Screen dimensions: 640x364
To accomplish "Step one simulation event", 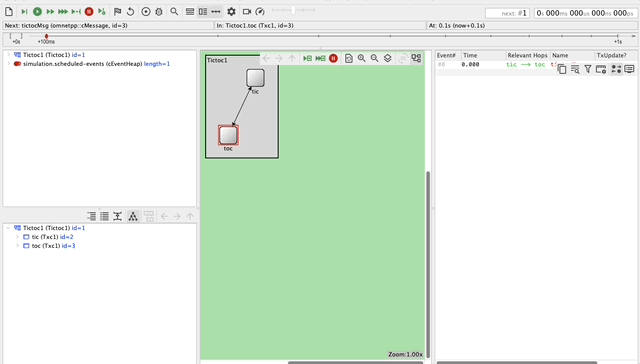I will (24, 11).
